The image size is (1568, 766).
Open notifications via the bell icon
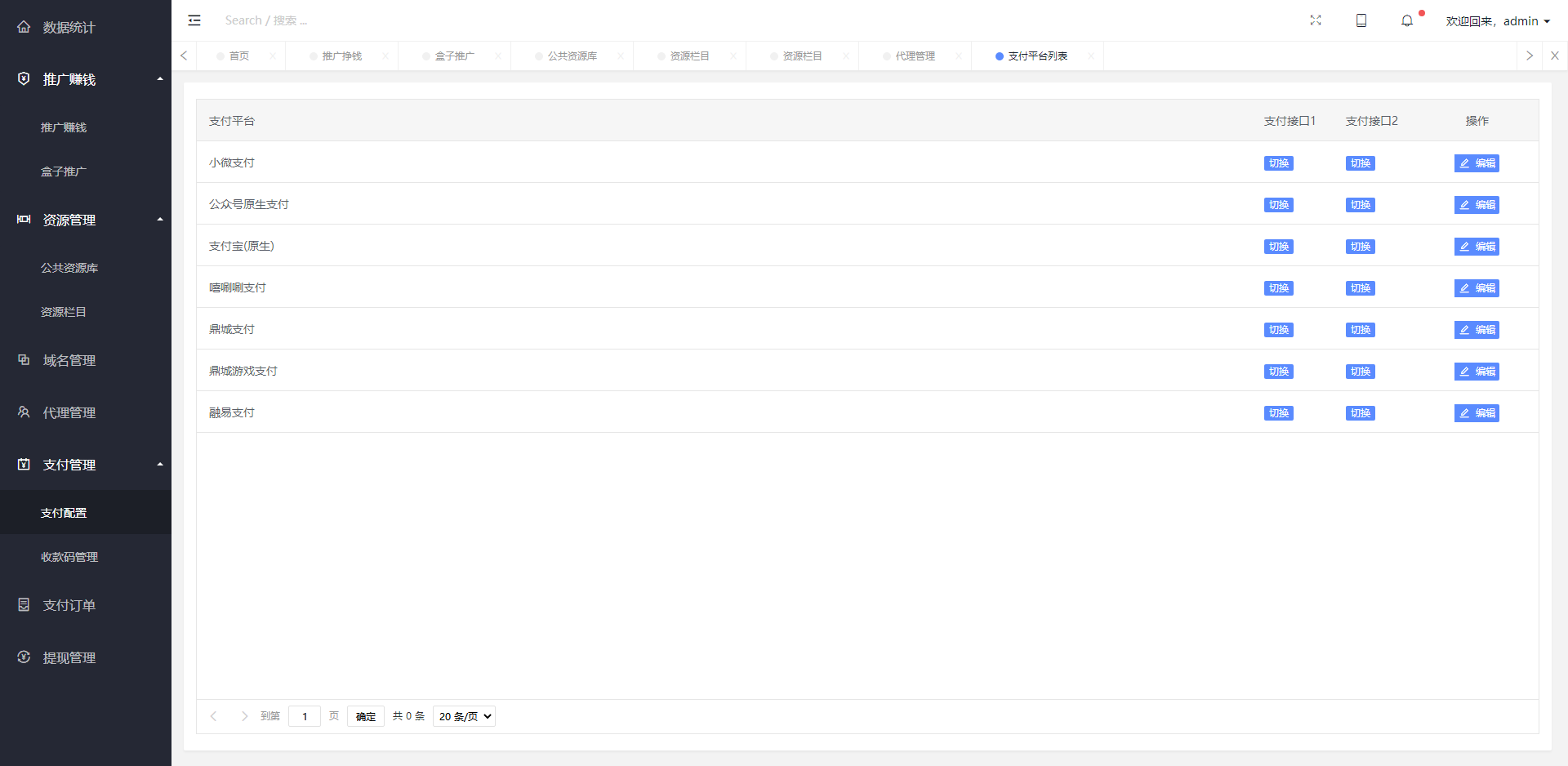click(x=1407, y=21)
